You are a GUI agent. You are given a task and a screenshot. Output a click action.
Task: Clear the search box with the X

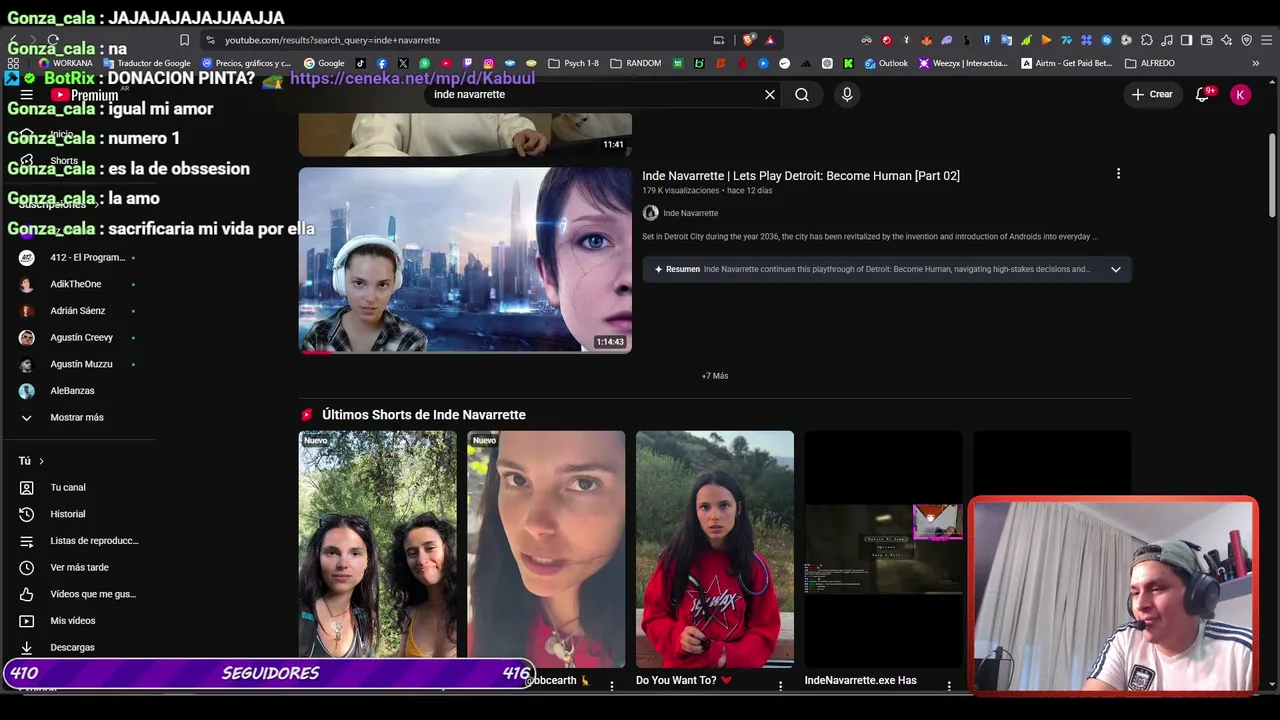770,95
